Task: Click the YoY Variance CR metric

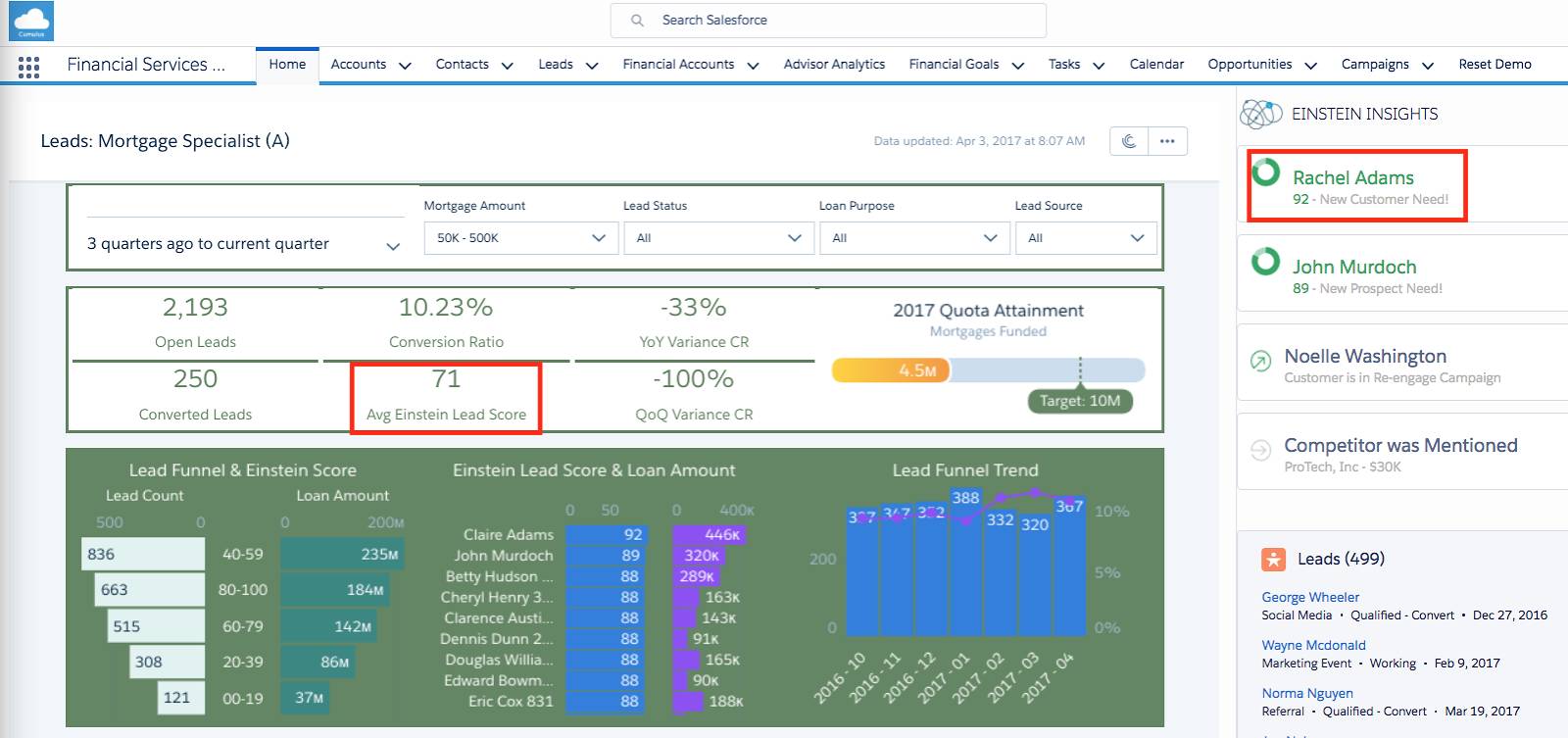Action: click(x=694, y=322)
